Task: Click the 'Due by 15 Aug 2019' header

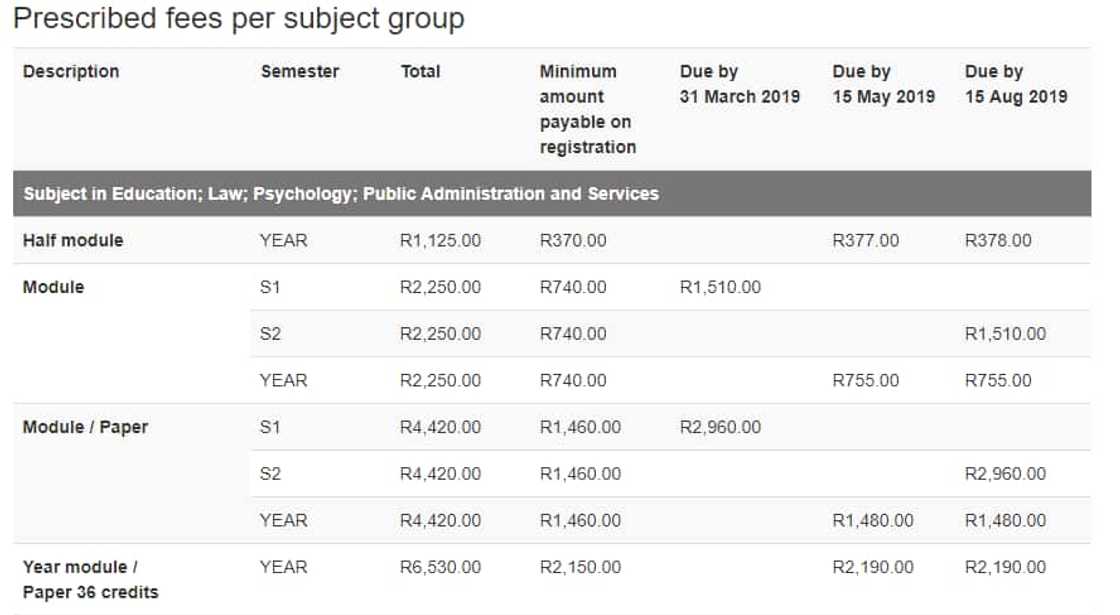Action: [x=1016, y=84]
